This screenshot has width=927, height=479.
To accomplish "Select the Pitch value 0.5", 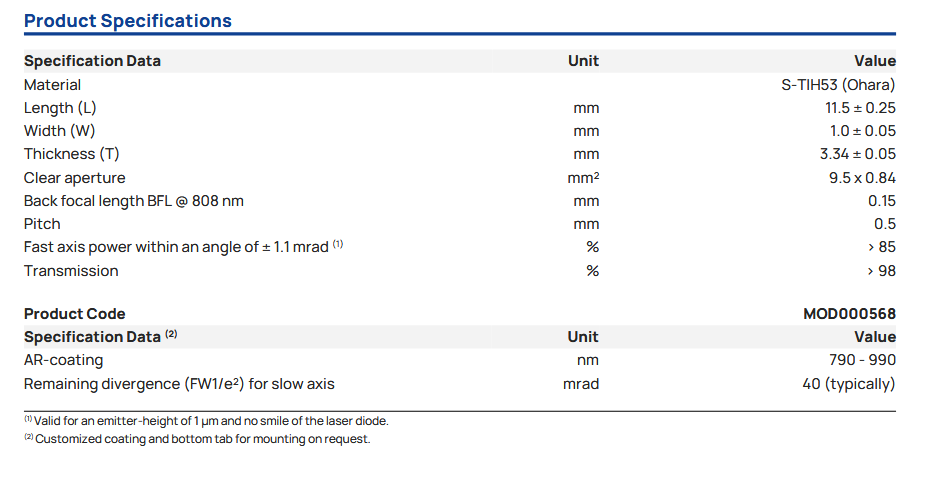I will click(x=884, y=224).
